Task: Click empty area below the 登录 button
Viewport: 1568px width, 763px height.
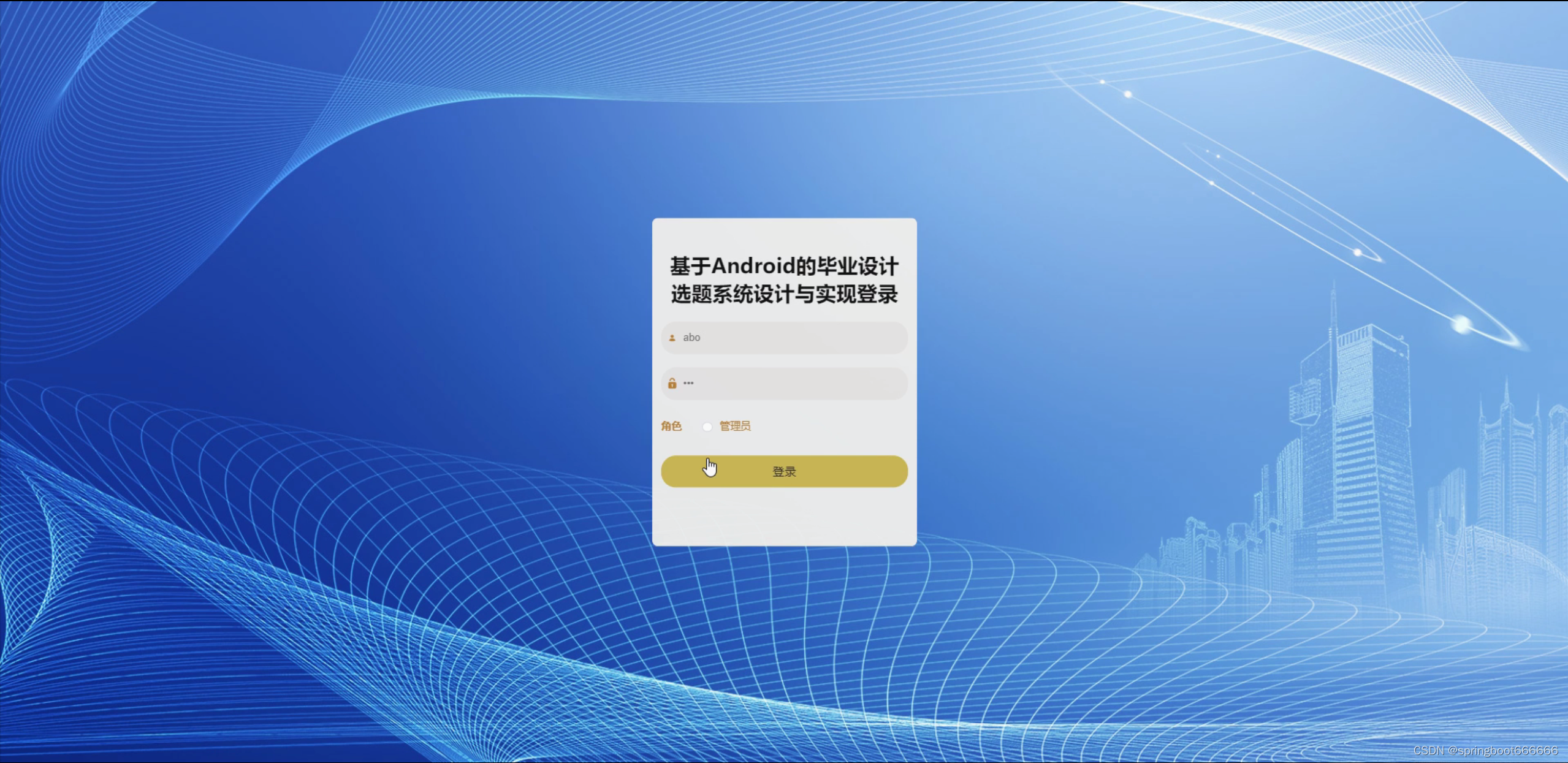Action: pyautogui.click(x=784, y=516)
